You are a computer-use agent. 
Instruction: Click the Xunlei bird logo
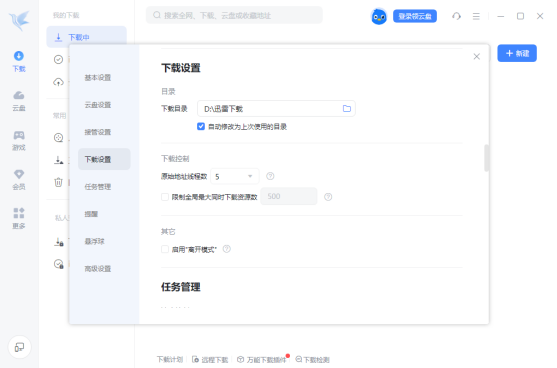pos(20,21)
